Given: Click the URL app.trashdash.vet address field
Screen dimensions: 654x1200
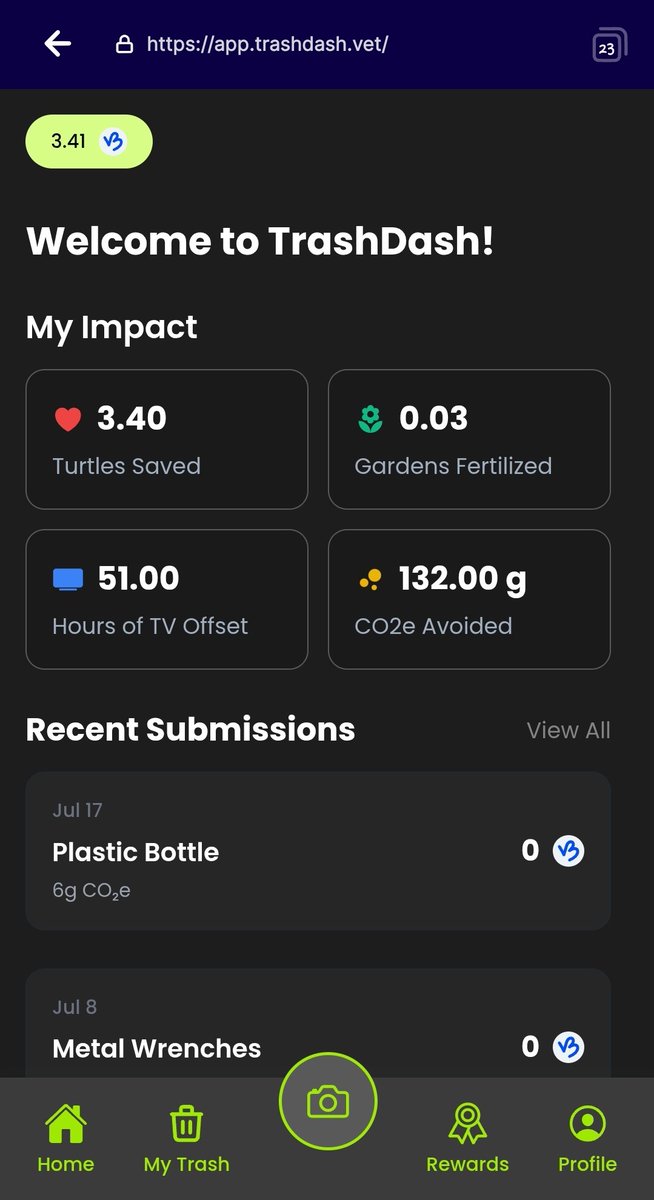Looking at the screenshot, I should coord(267,44).
